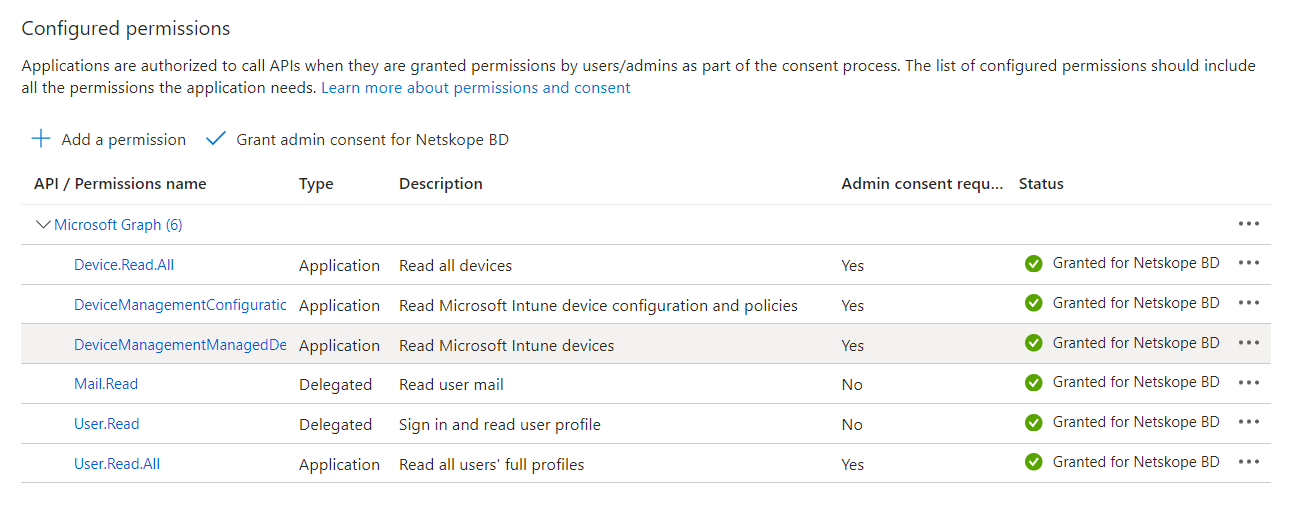Screen dimensions: 1303x507
Task: Open the ellipsis menu for Microsoft Graph row
Action: [1249, 224]
